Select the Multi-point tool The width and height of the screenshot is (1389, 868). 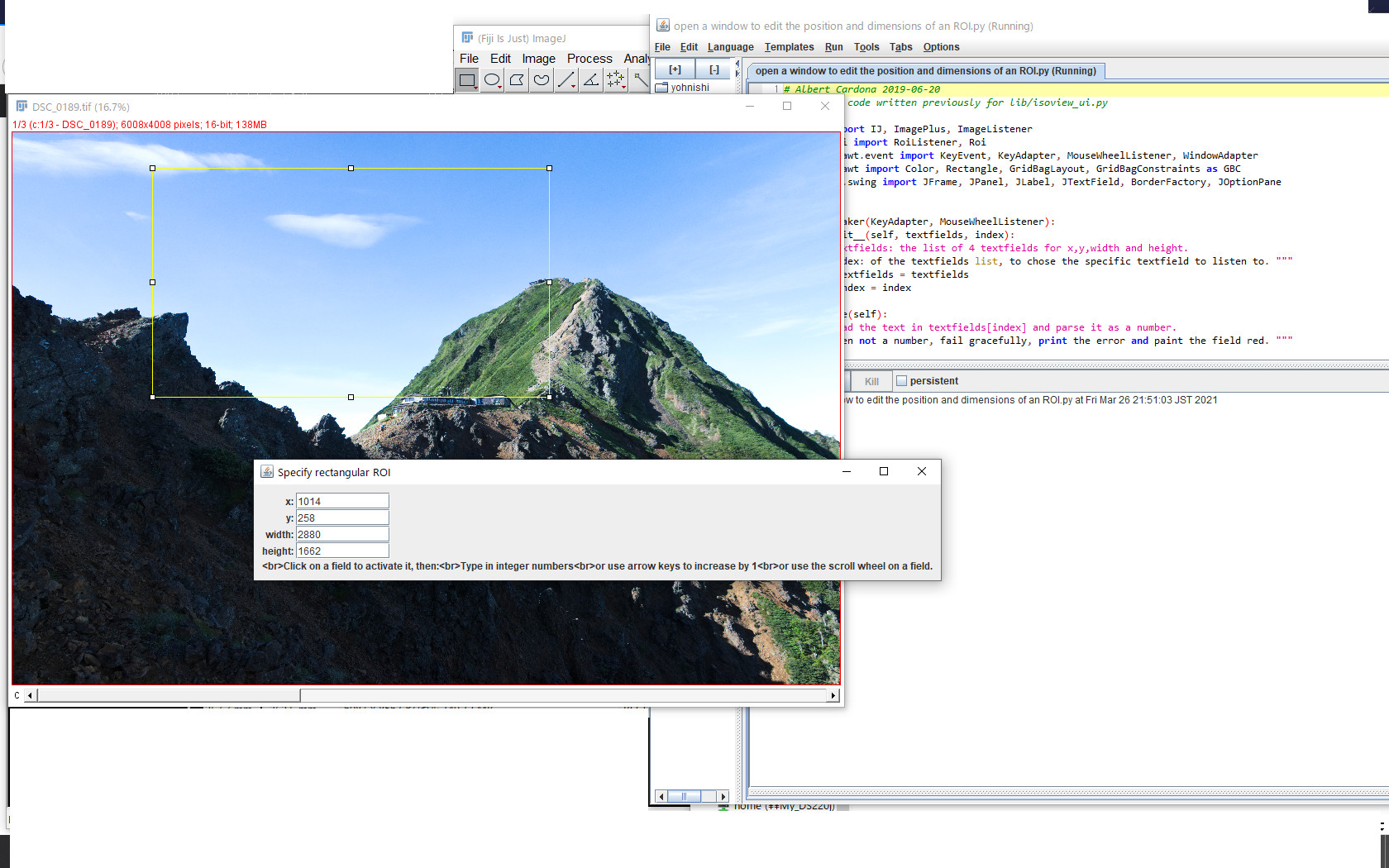coord(615,79)
